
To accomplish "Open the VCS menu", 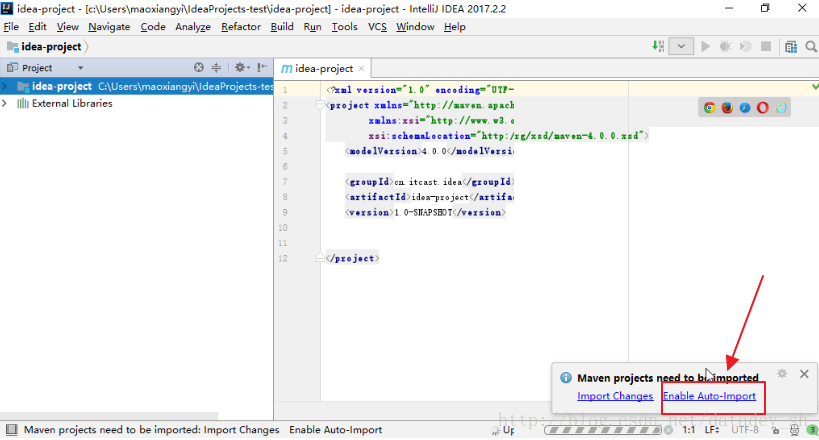I will [377, 27].
